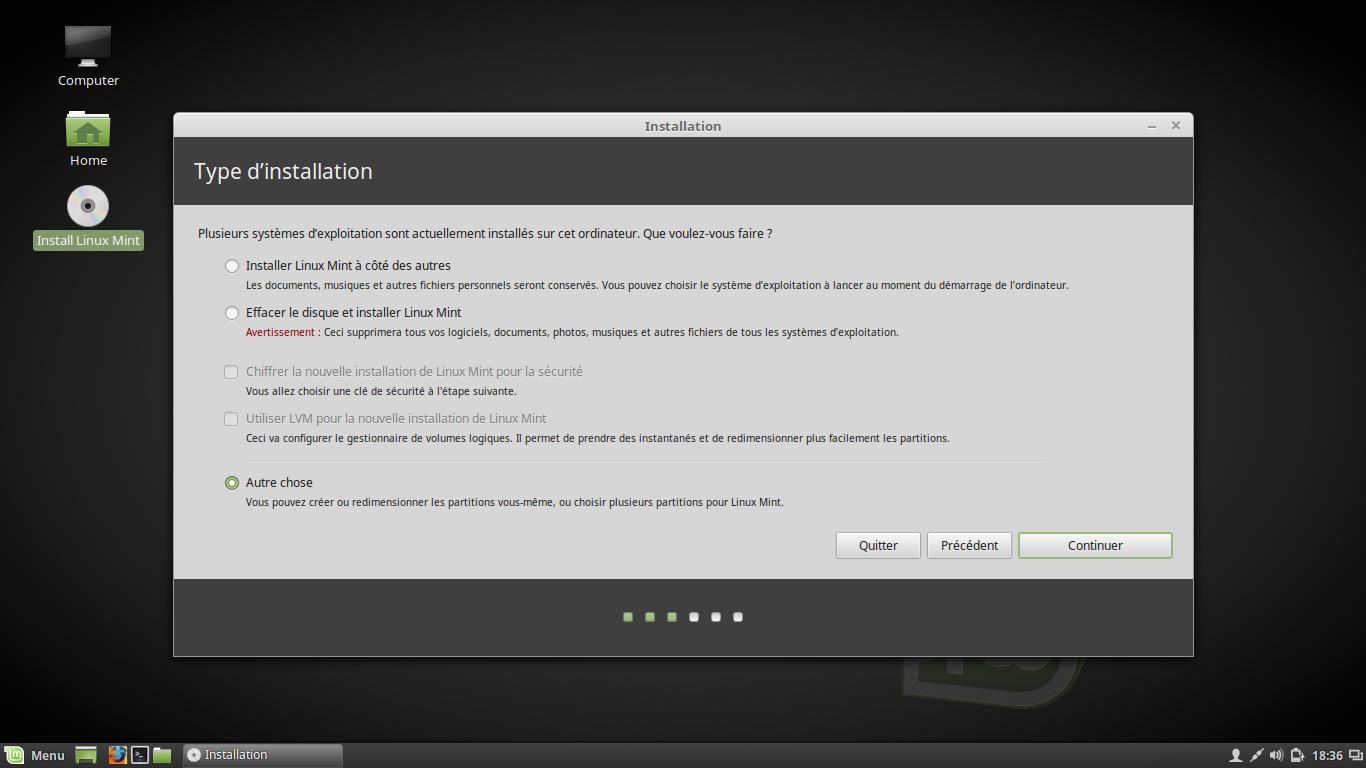The width and height of the screenshot is (1366, 768).
Task: Click the power battery tray icon
Action: tap(1297, 755)
